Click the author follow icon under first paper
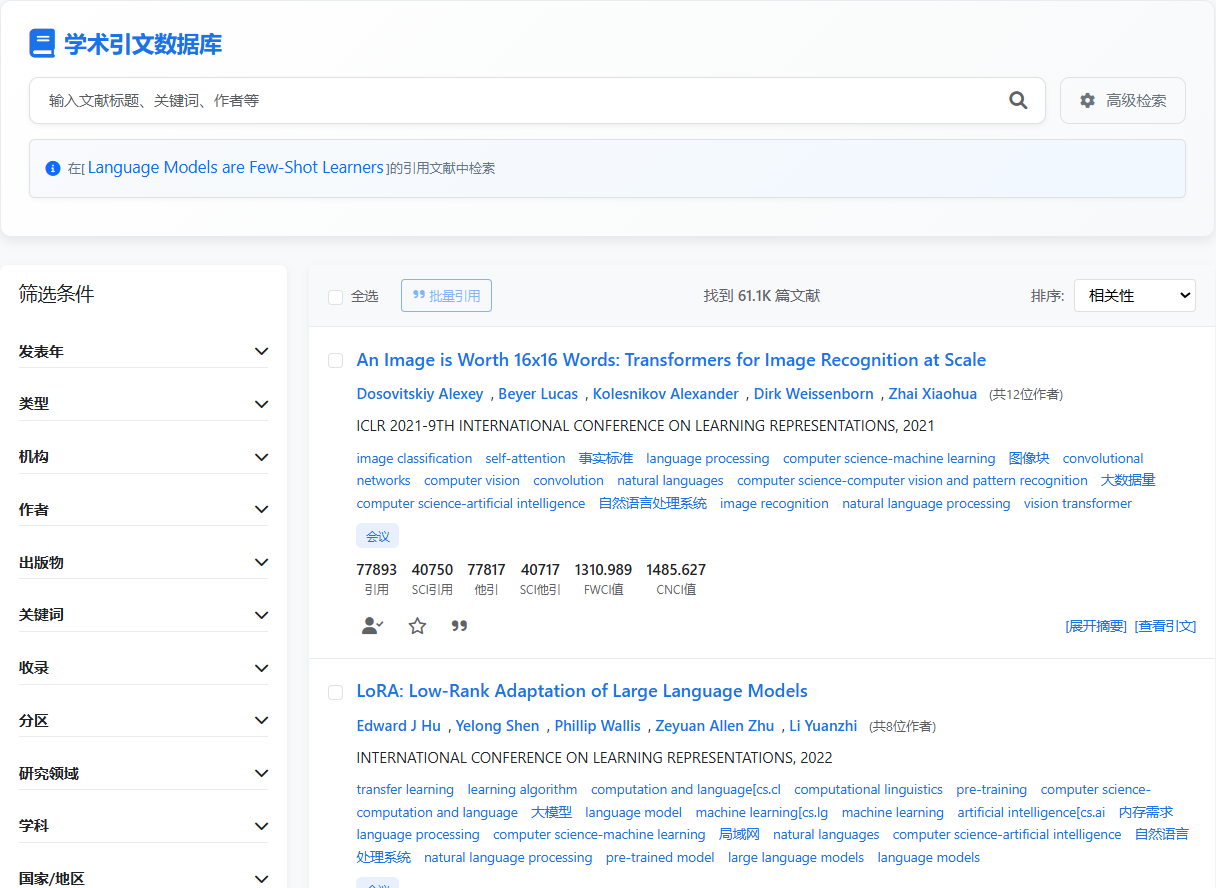 [x=372, y=626]
